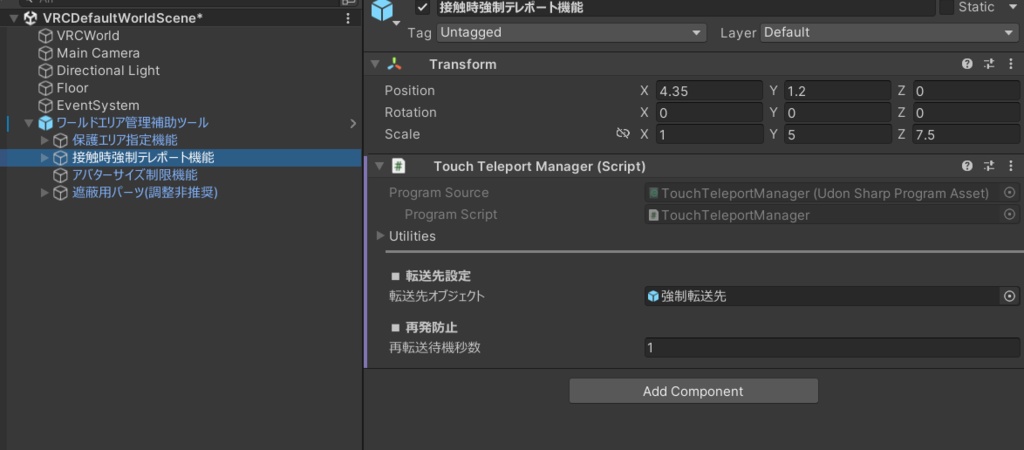Click Rotation Y field
The height and width of the screenshot is (450, 1024).
tap(837, 112)
